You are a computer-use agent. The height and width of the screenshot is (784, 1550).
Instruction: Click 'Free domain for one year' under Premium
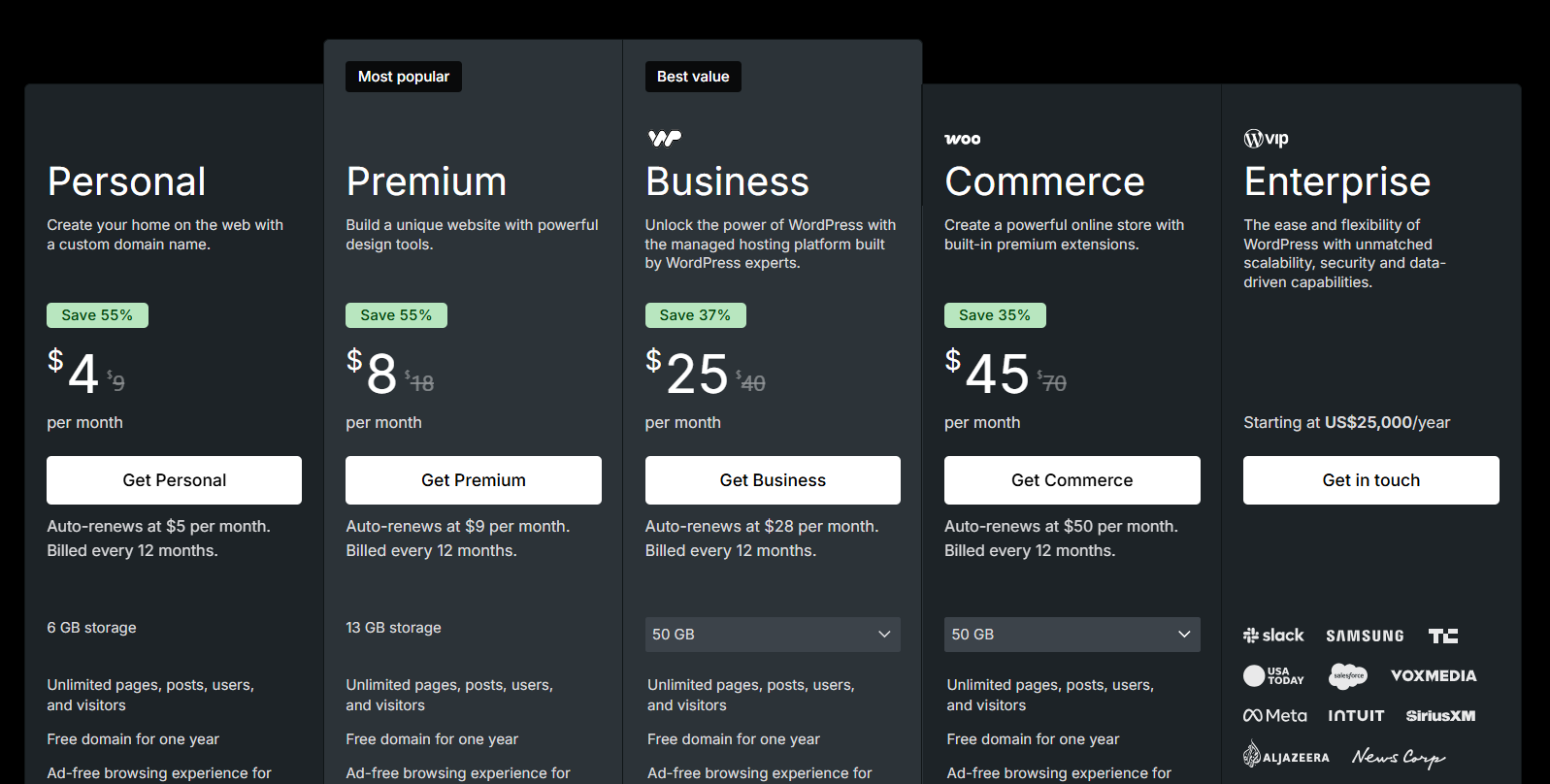tap(432, 739)
